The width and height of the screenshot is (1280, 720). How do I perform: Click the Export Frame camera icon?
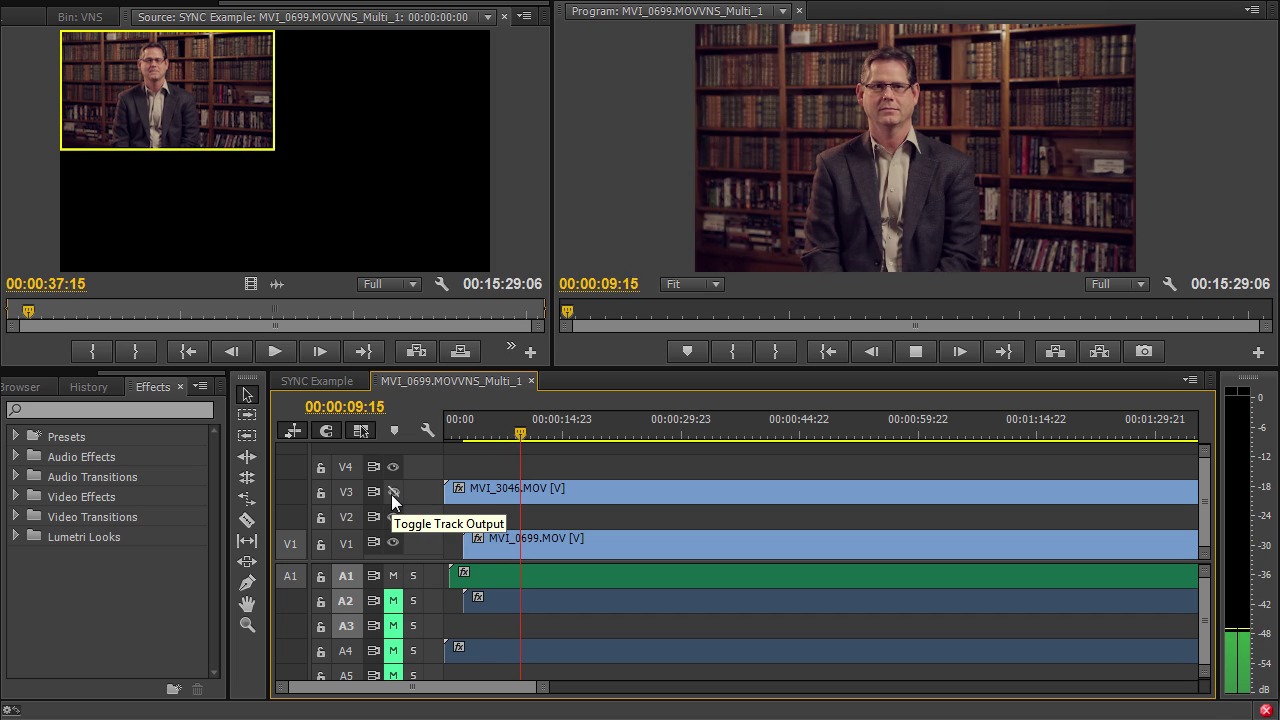[1143, 351]
